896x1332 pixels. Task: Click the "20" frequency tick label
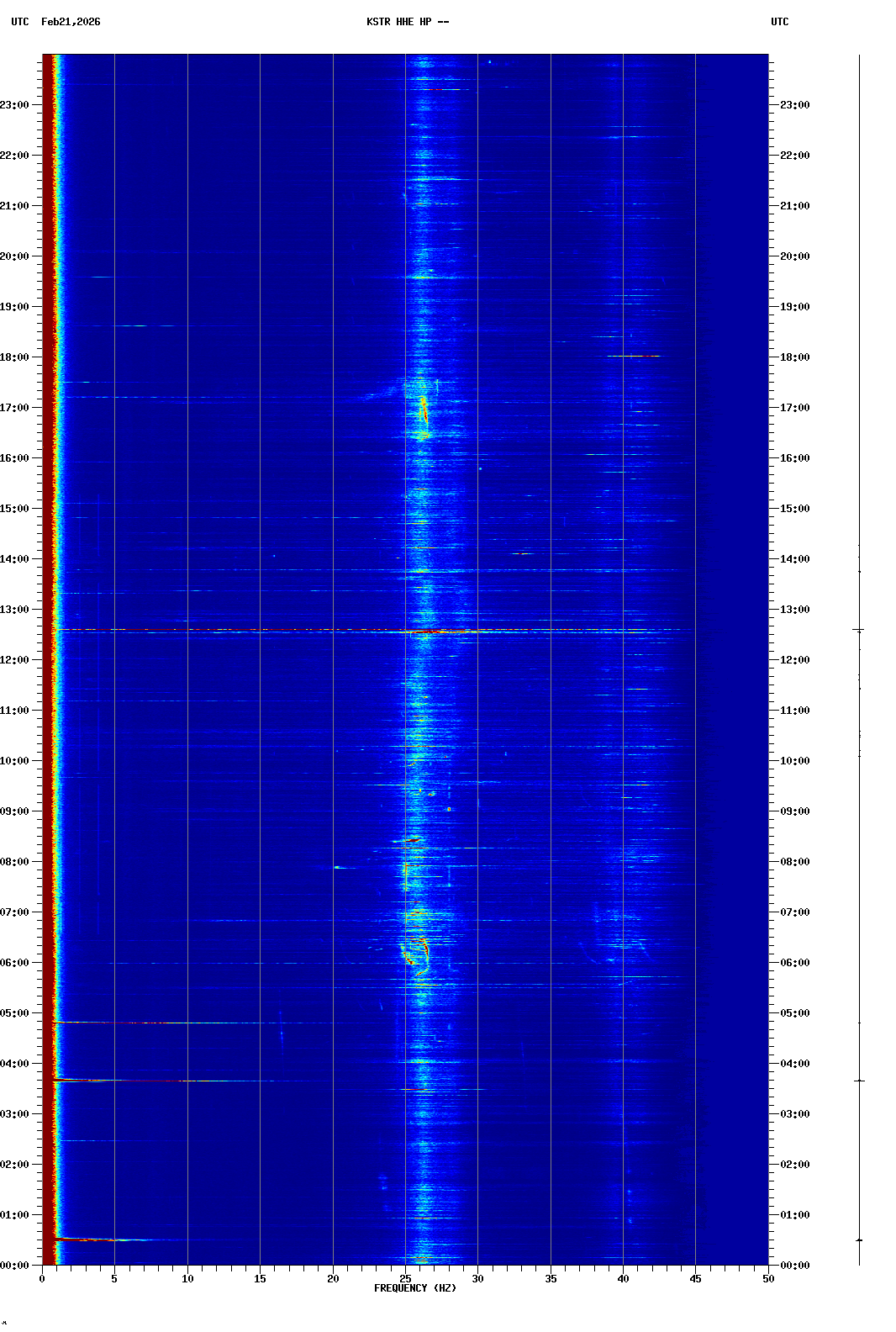(333, 1279)
